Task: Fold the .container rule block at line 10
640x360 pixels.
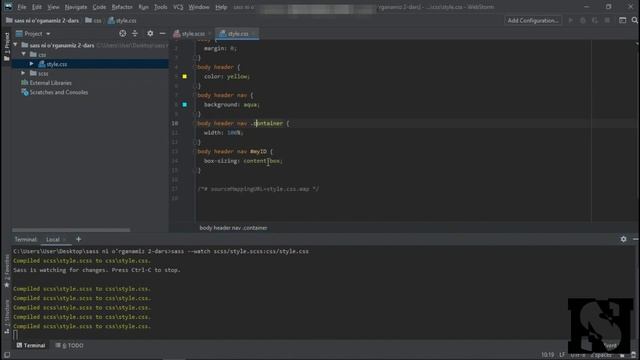Action: 195,123
